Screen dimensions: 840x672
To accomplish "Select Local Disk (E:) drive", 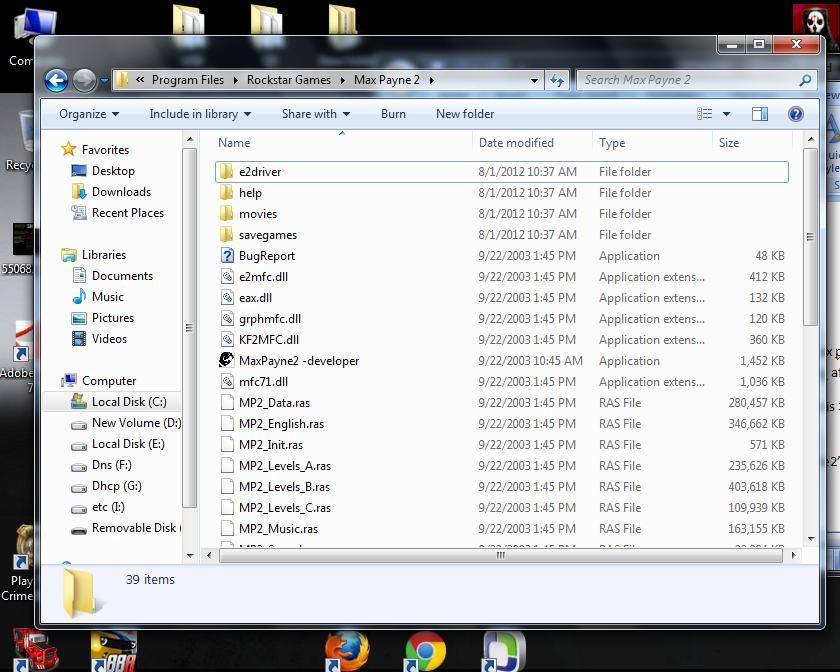I will click(x=128, y=444).
